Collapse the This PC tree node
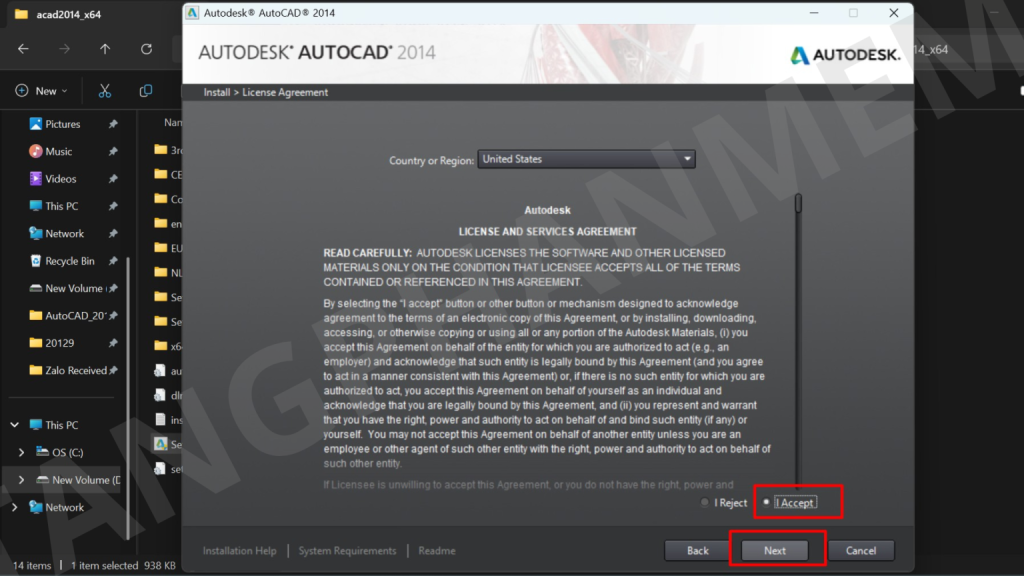This screenshot has width=1024, height=576. pos(12,425)
